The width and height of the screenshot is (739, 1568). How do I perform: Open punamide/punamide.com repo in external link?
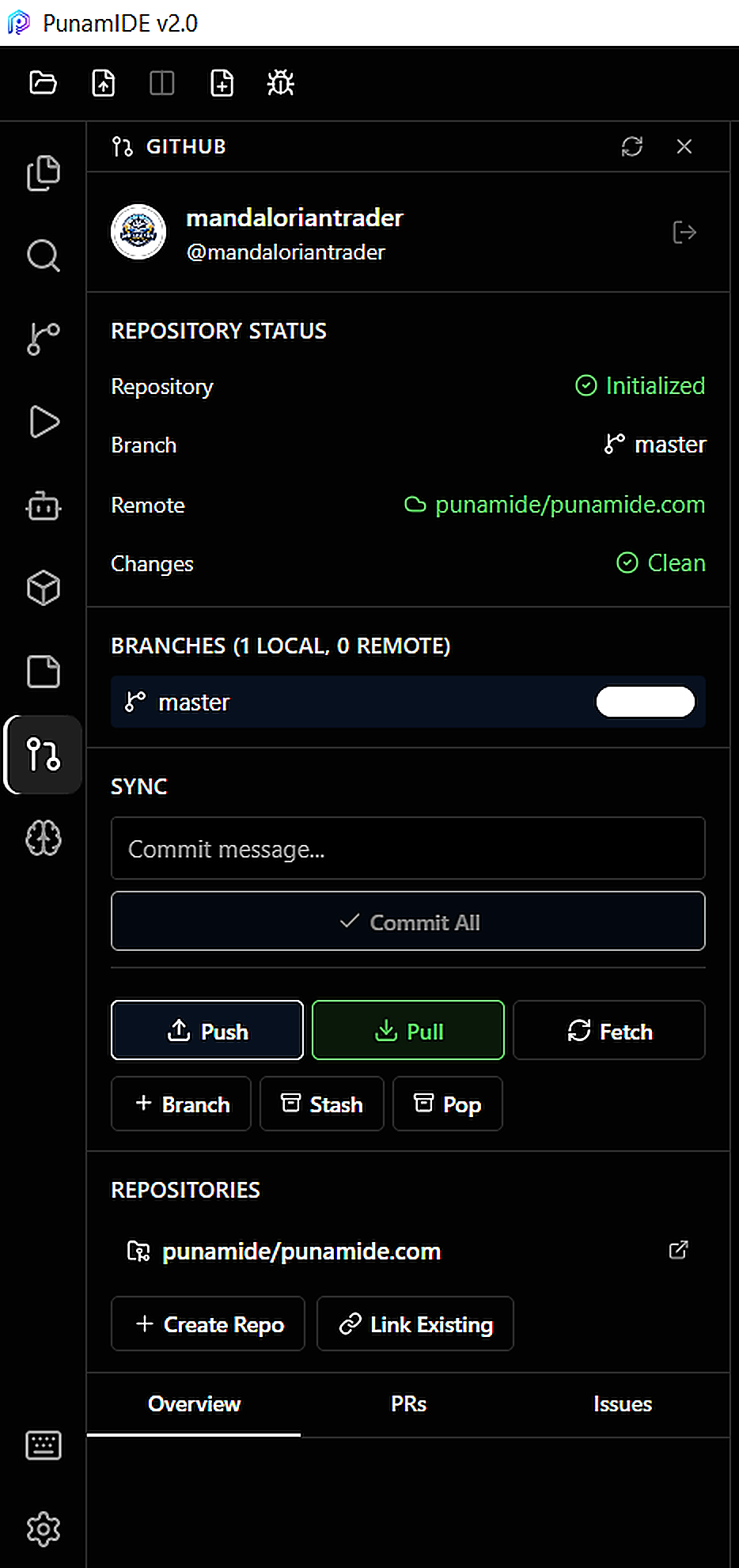coord(679,1250)
